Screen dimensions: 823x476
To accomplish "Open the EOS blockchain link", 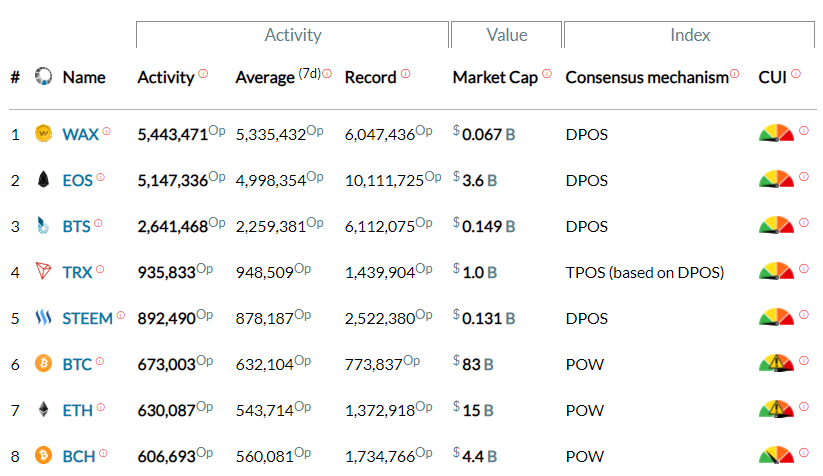I will coord(77,180).
